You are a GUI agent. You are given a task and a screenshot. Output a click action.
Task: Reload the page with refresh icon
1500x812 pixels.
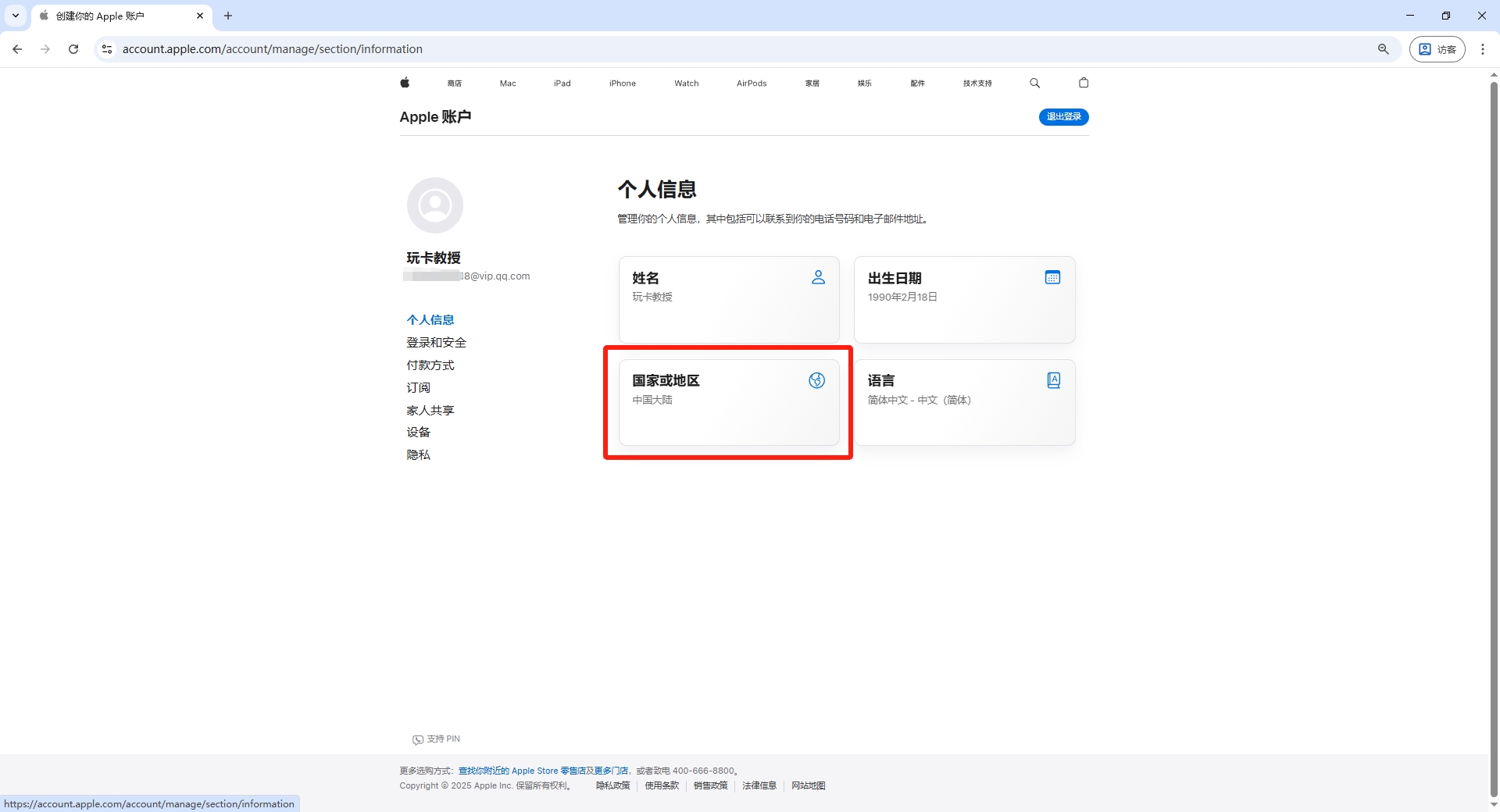tap(73, 49)
